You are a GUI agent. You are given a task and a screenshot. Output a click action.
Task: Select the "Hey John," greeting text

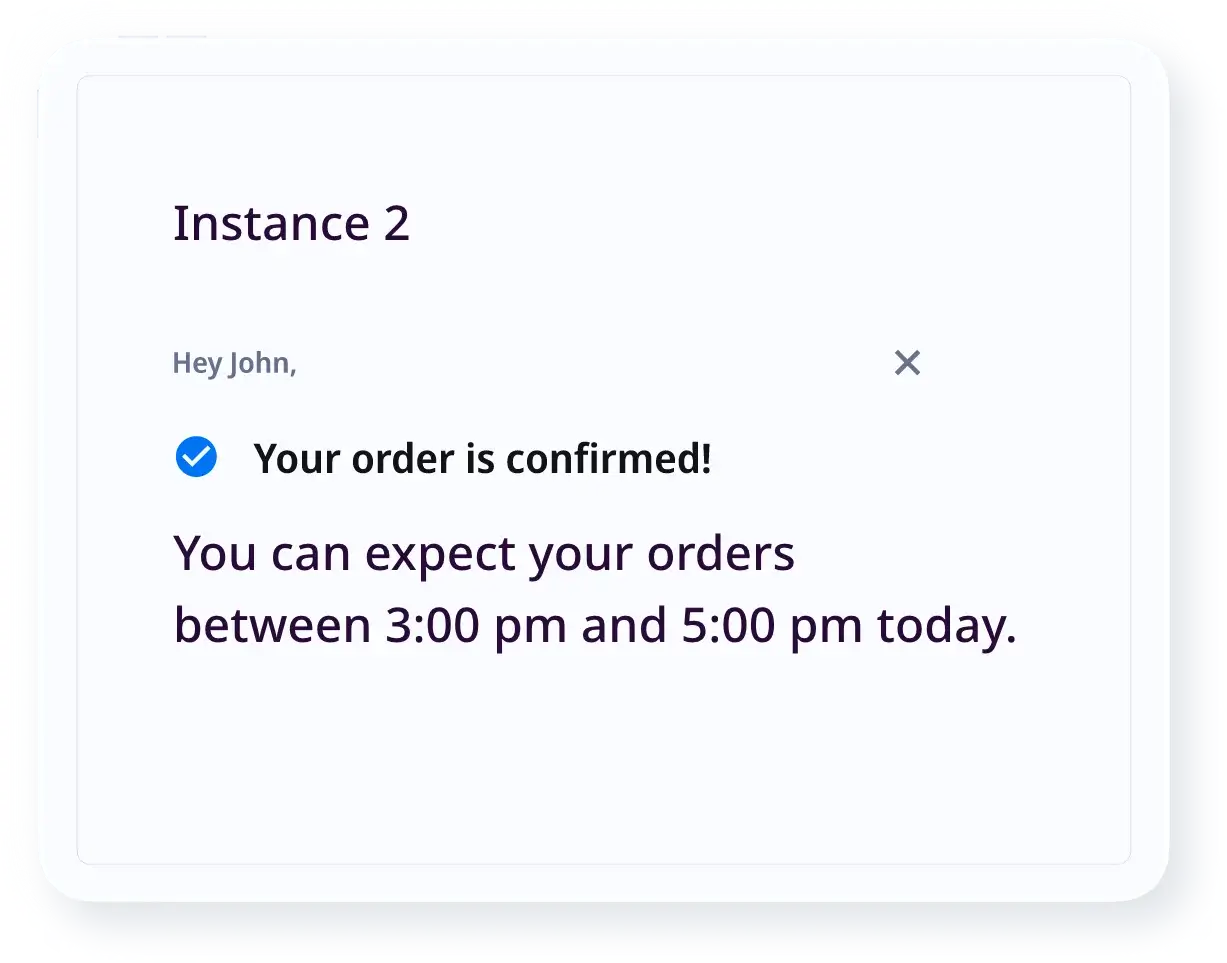[234, 363]
